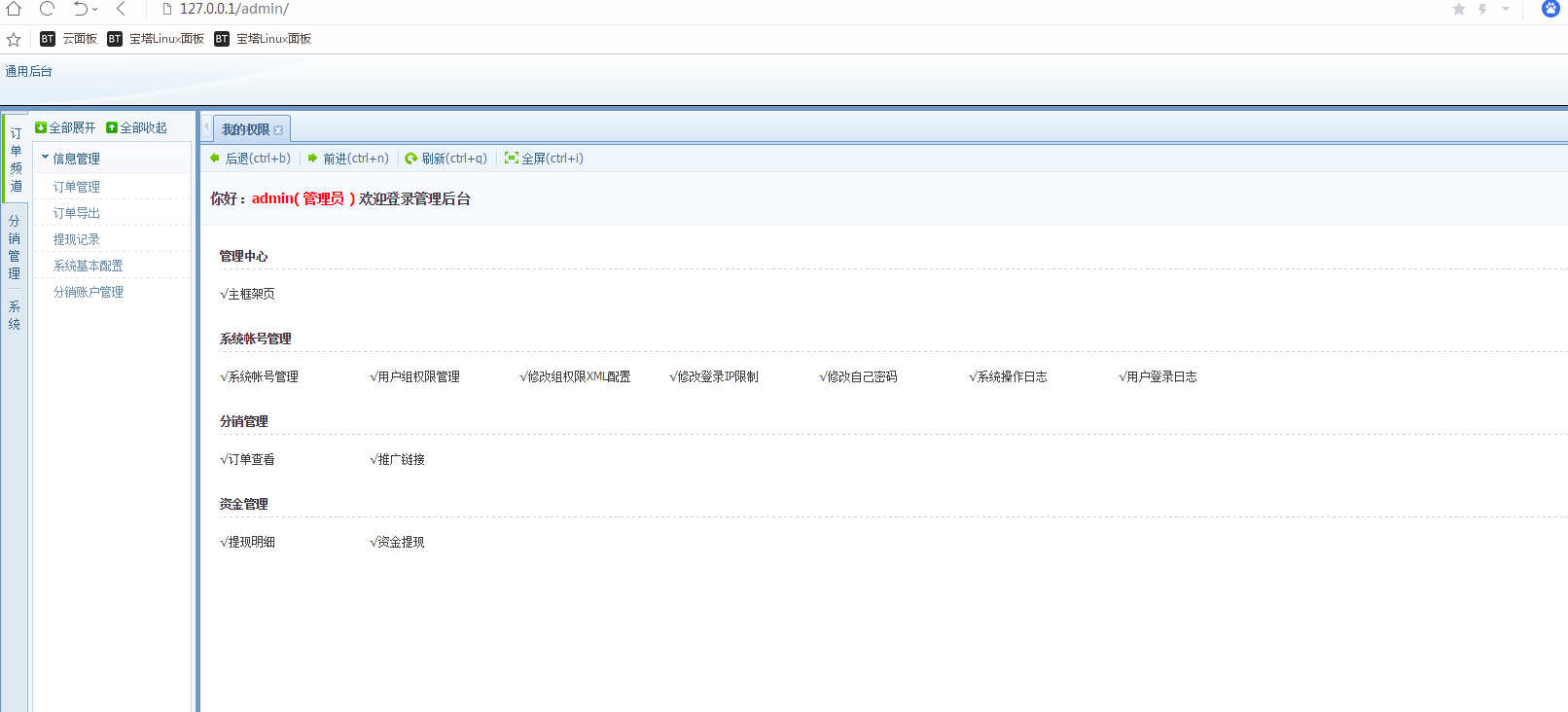Click the lightning speed-mode icon
This screenshot has width=1568, height=712.
point(1482,9)
